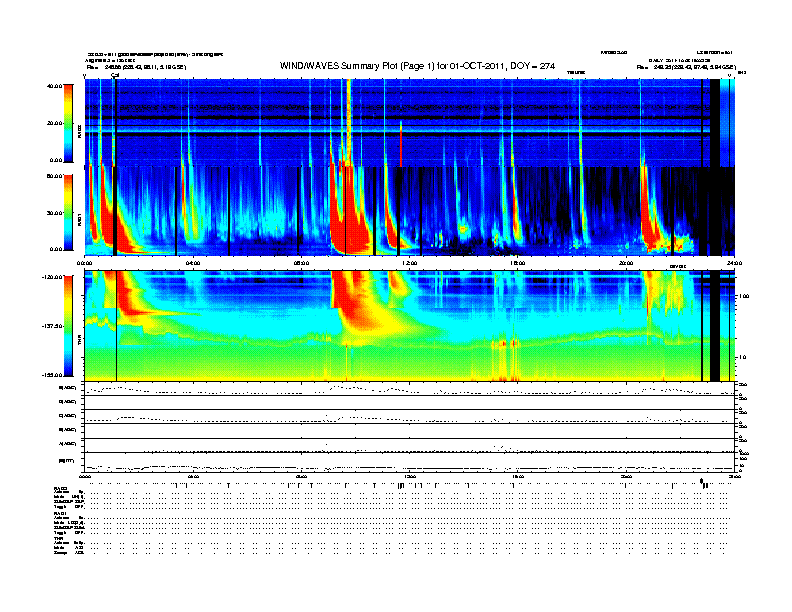Click the RAD2 vertical axis label
Image resolution: width=792 pixels, height=612 pixels.
coord(80,131)
